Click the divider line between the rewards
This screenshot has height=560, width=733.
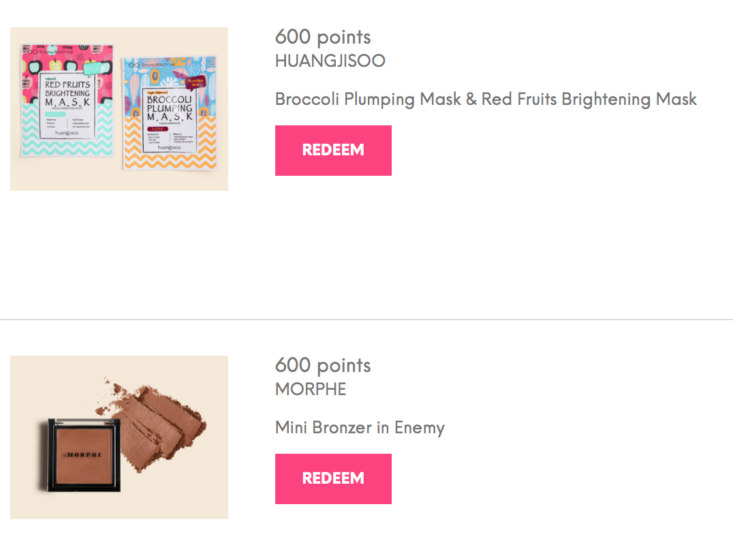(x=366, y=319)
